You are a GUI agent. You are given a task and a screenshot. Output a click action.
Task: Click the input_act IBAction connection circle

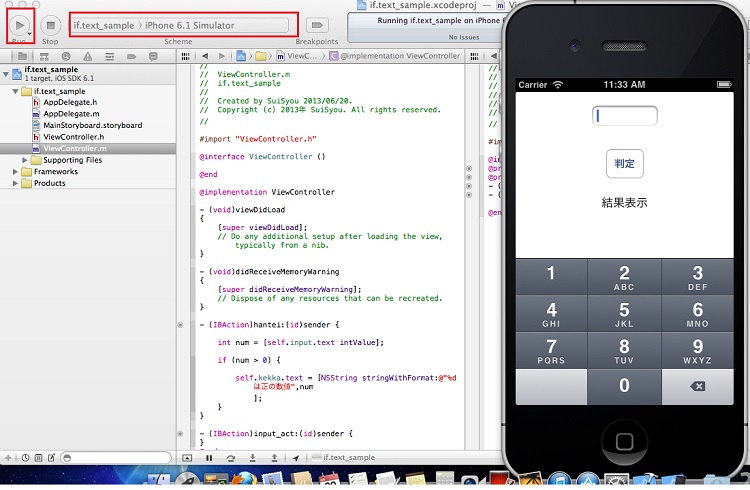180,434
